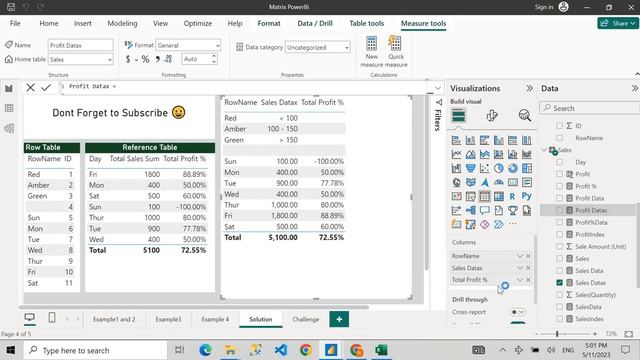Commit the formula with the checkmark
This screenshot has height=360, width=640.
(46, 87)
